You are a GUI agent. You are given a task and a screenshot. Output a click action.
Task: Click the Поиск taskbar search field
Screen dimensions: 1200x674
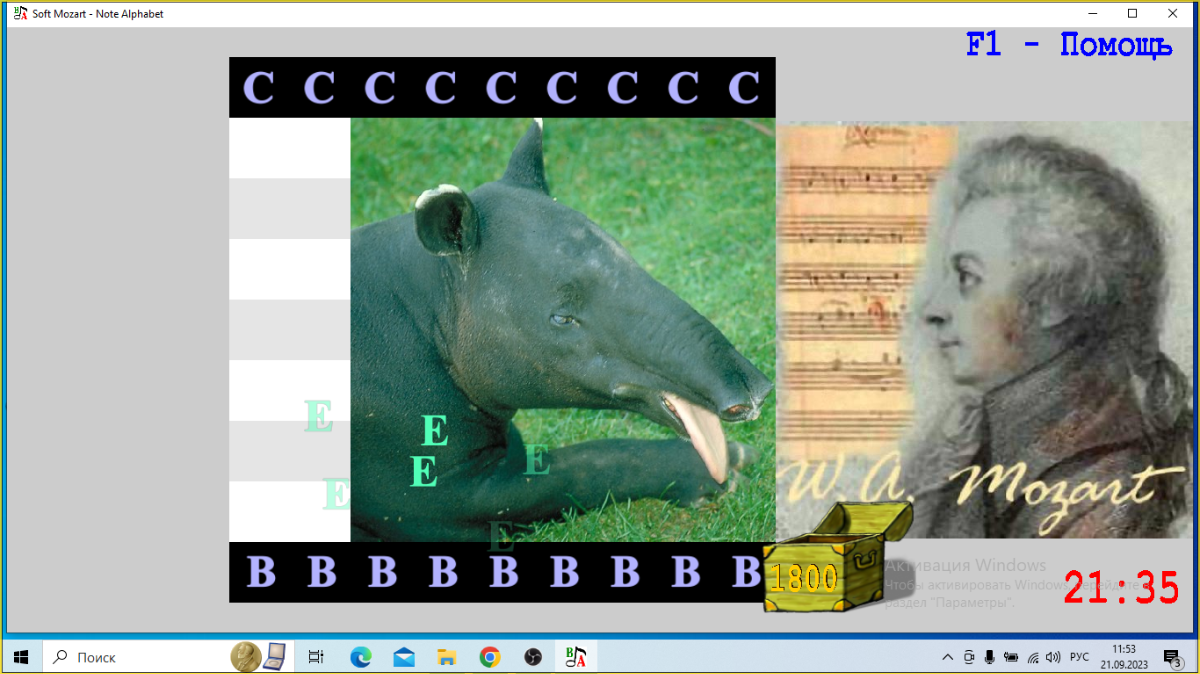coord(168,657)
